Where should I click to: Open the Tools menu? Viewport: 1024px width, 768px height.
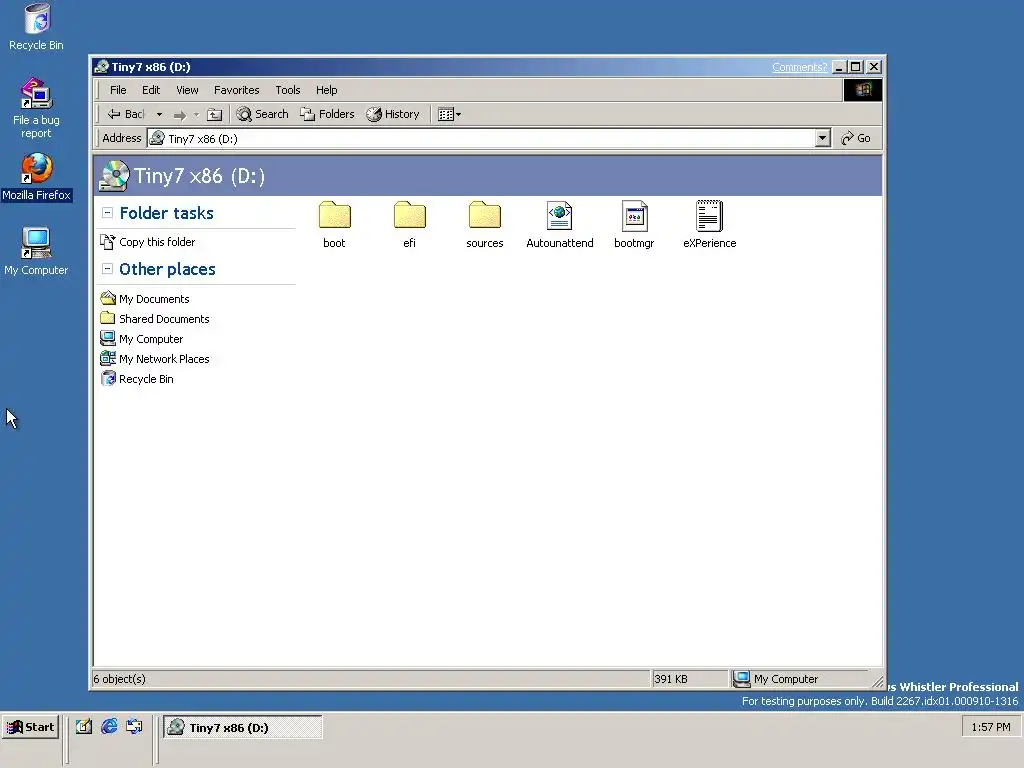tap(287, 90)
